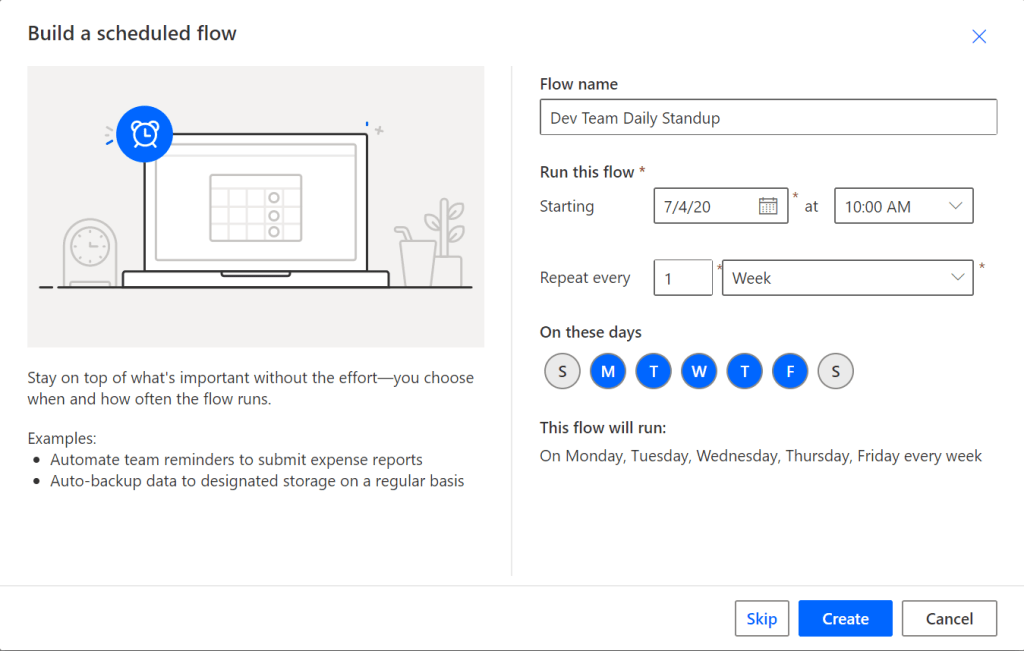Toggle Friday in the day selector
Viewport: 1024px width, 651px height.
pos(790,372)
